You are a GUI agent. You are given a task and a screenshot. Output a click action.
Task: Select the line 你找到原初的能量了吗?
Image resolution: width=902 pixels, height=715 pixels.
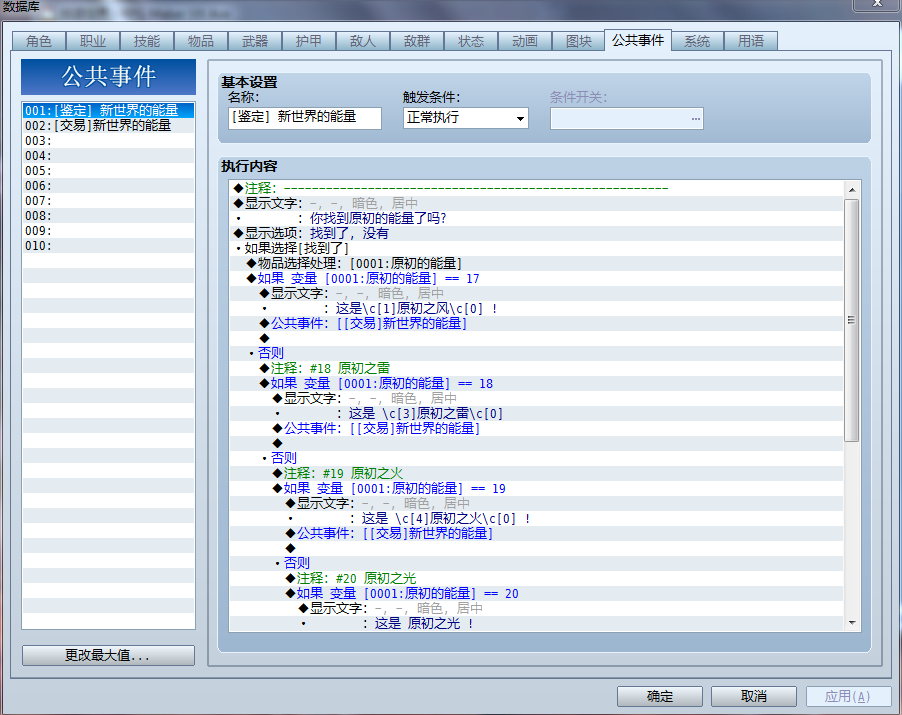point(536,218)
